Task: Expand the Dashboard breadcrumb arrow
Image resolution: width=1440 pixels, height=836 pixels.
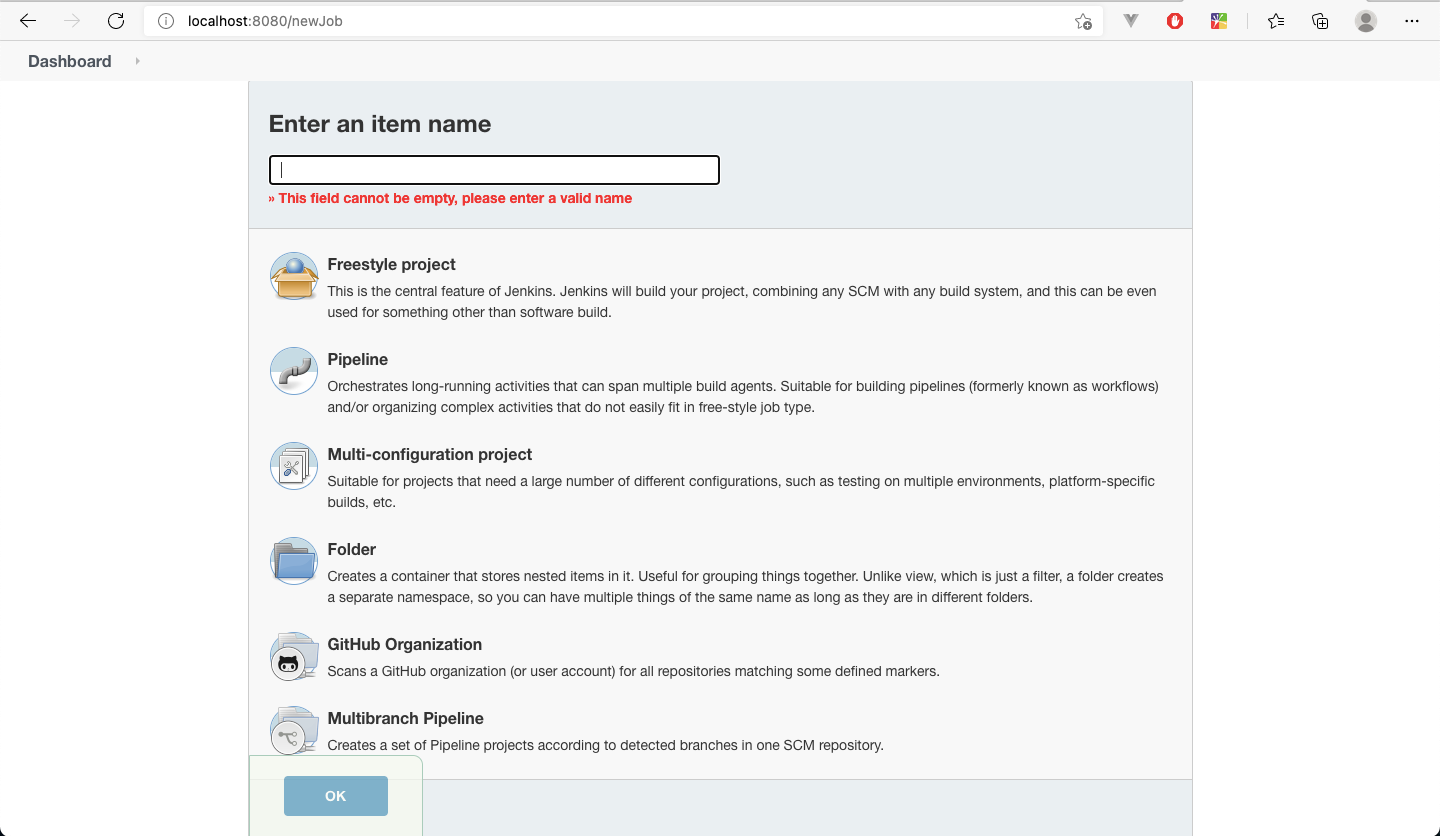Action: coord(137,61)
